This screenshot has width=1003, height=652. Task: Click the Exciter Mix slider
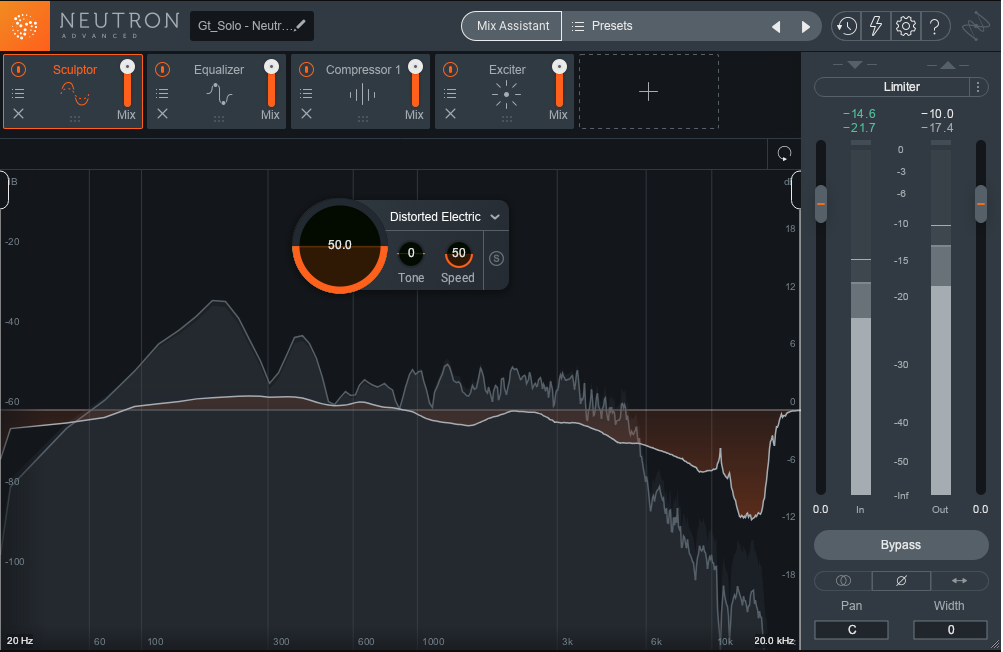point(559,84)
